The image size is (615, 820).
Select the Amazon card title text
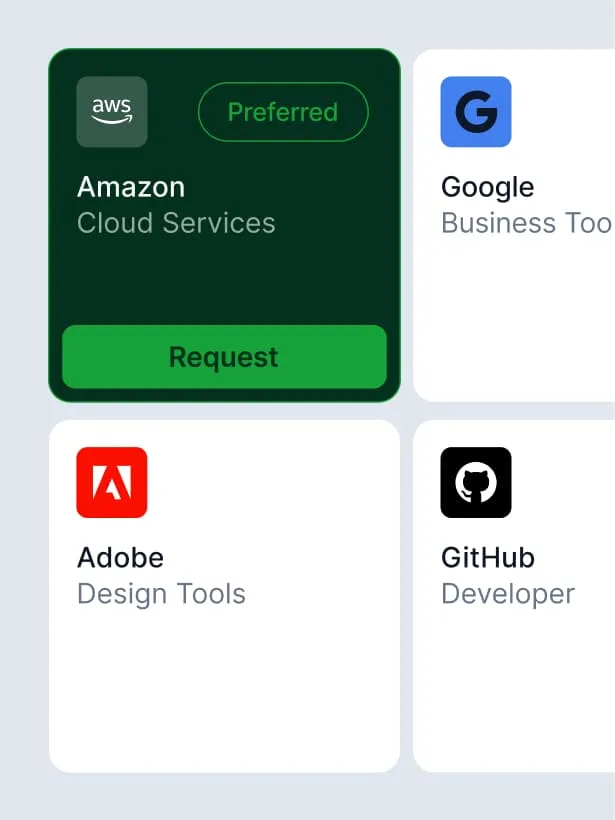tap(131, 187)
